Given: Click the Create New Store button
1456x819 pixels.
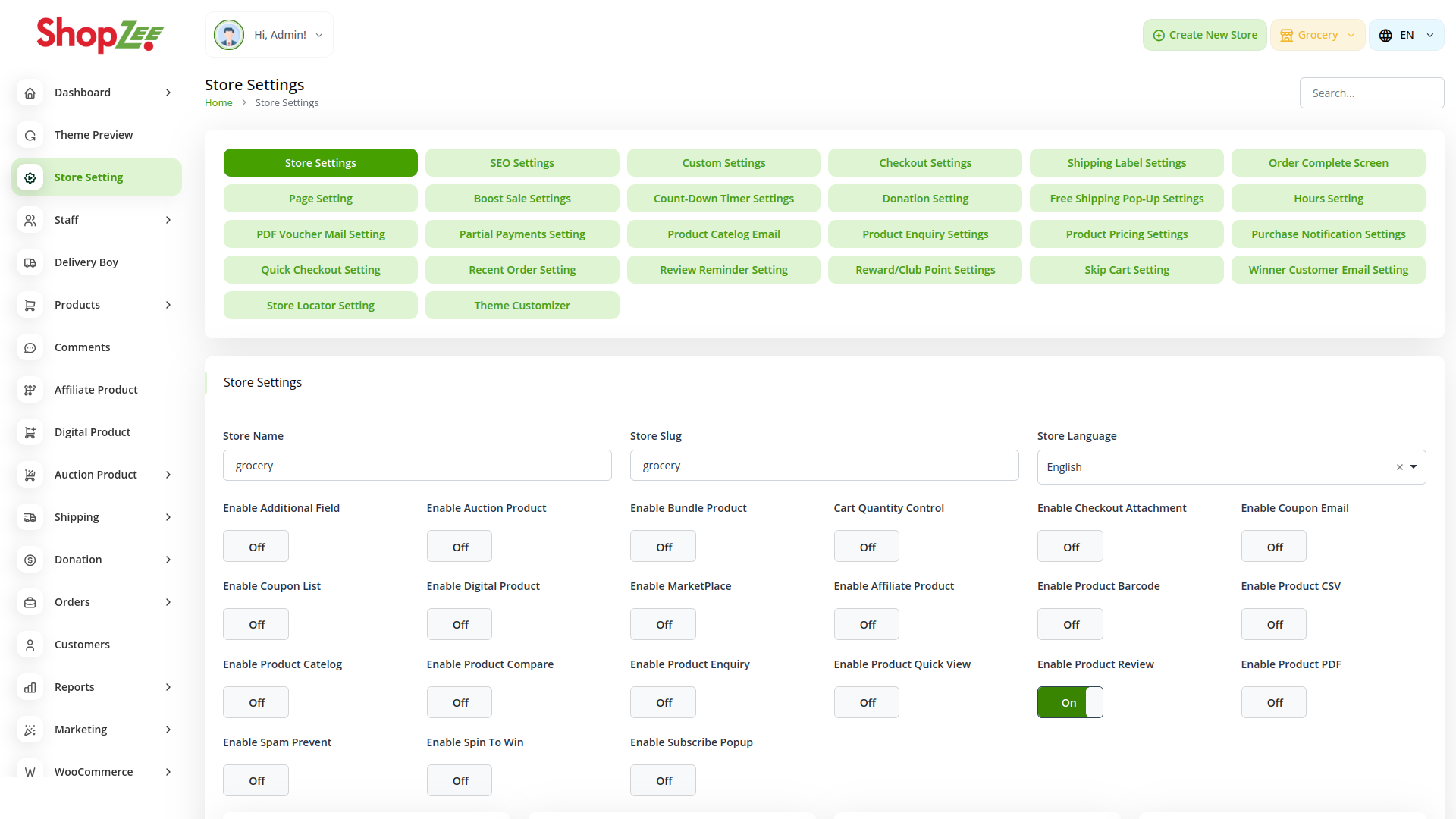Looking at the screenshot, I should click(x=1204, y=35).
